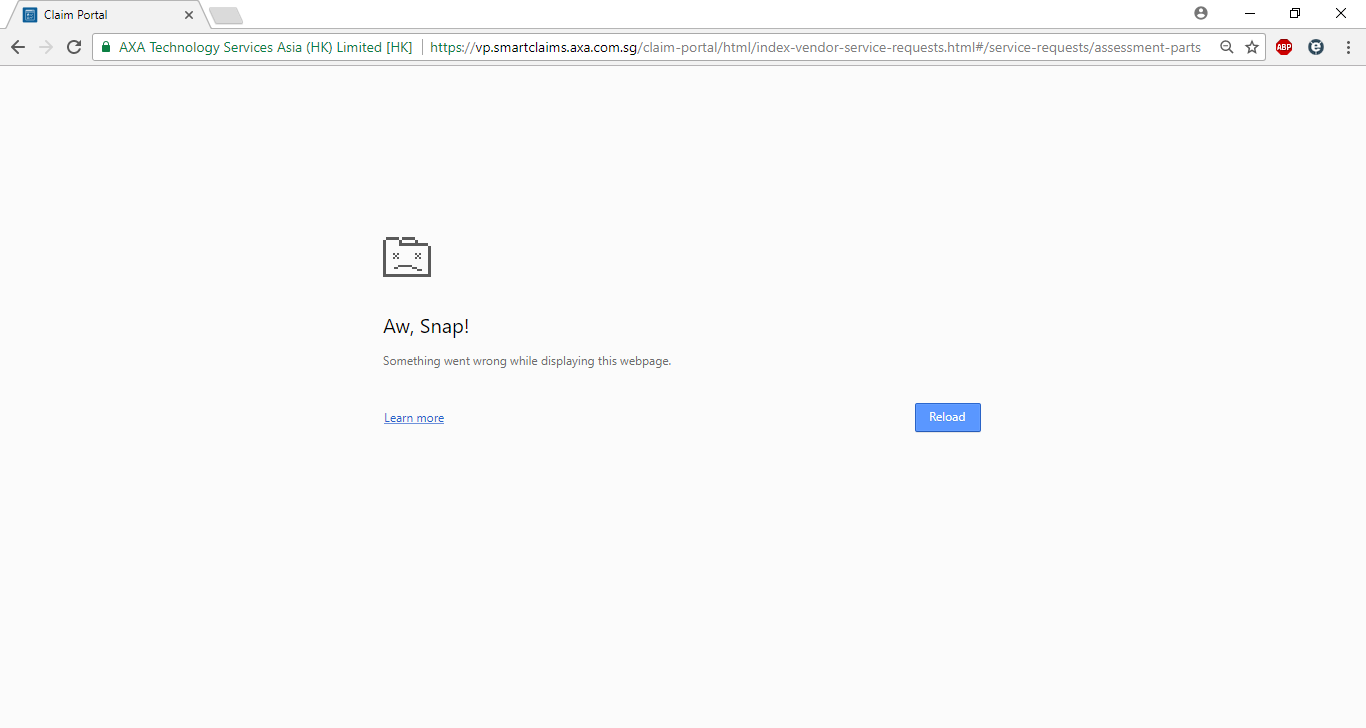Close the Claim Portal tab

[189, 15]
